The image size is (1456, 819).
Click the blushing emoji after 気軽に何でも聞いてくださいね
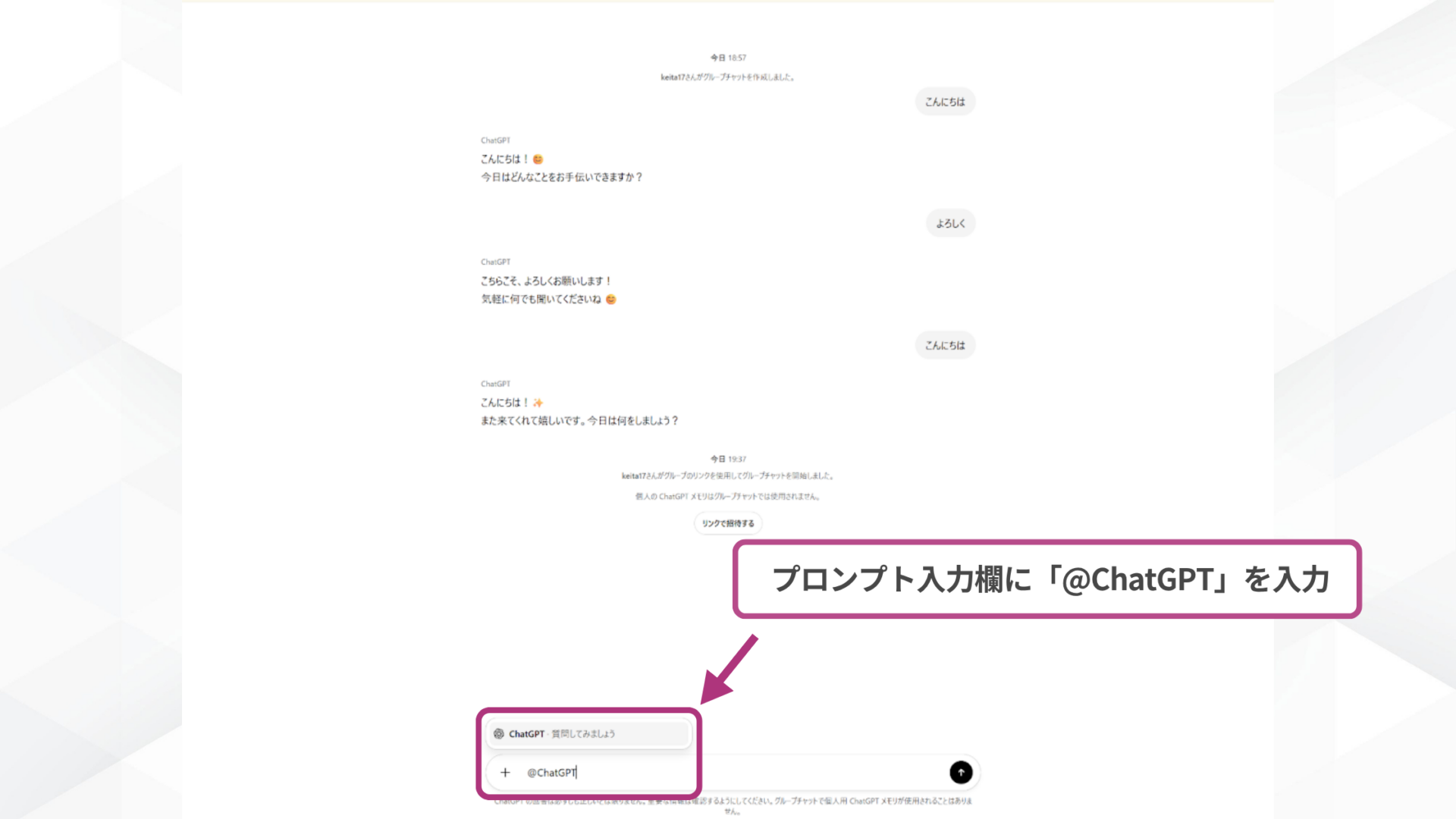(611, 299)
